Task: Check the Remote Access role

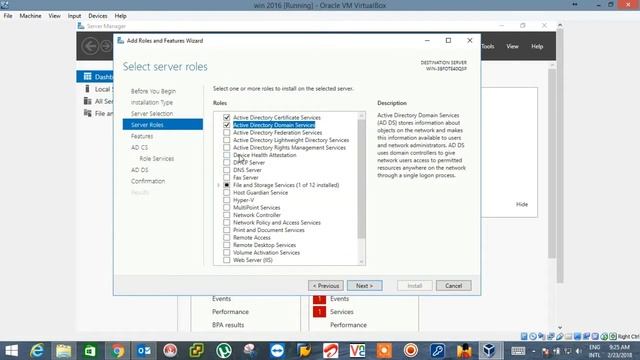Action: point(227,238)
